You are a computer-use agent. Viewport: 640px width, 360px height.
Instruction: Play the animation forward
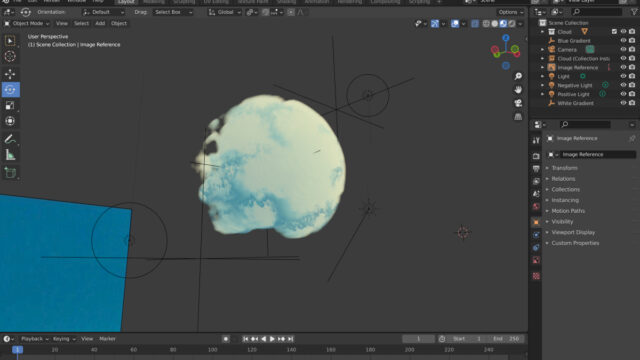click(272, 339)
